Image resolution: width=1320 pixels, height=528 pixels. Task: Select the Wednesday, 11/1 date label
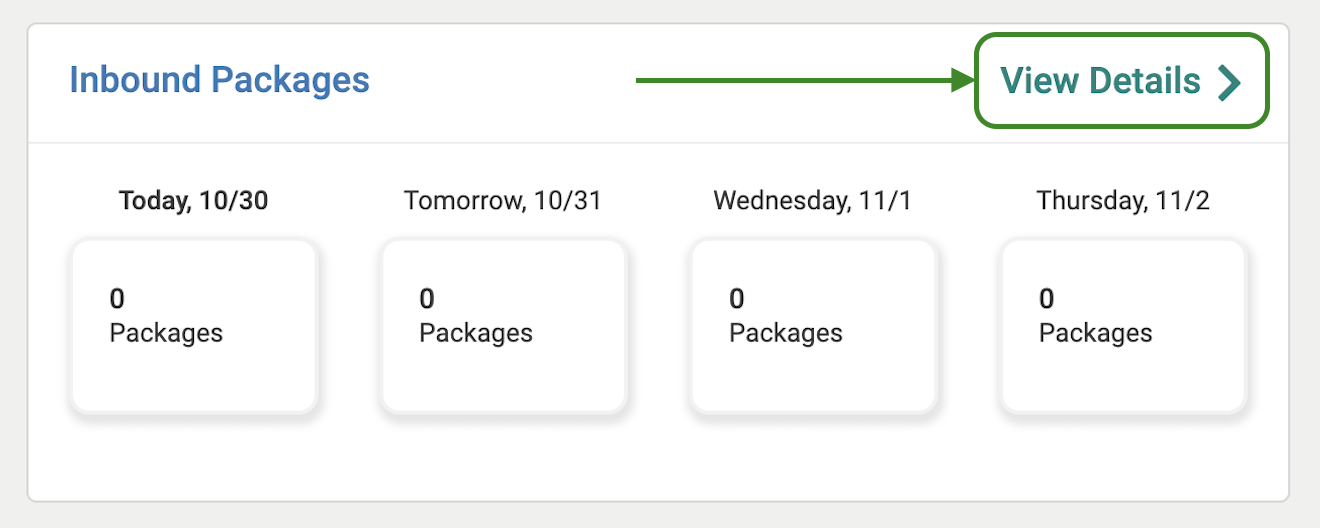(x=813, y=201)
